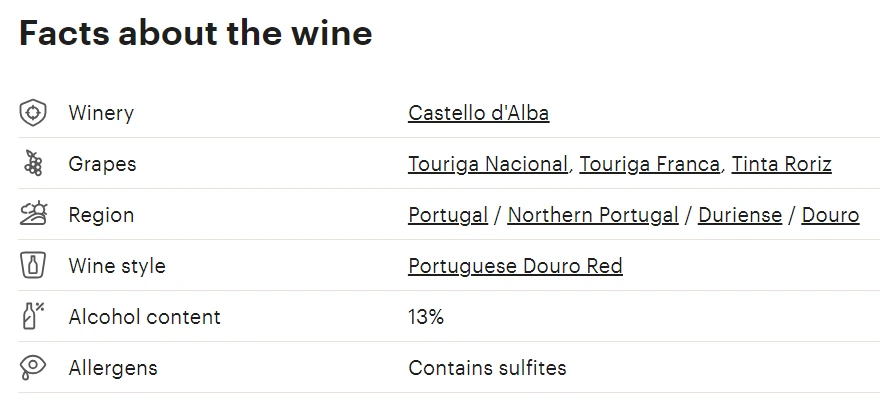
Task: Click the Alcohol content bottle percent icon
Action: (x=33, y=316)
